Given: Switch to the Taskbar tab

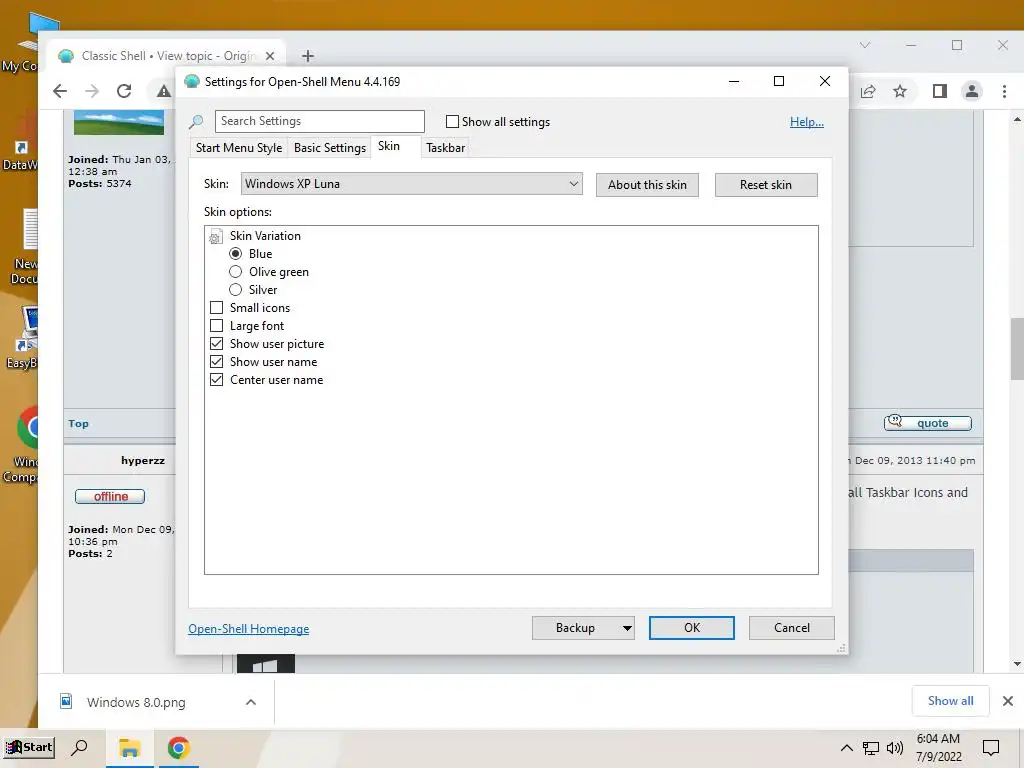Looking at the screenshot, I should tap(445, 148).
